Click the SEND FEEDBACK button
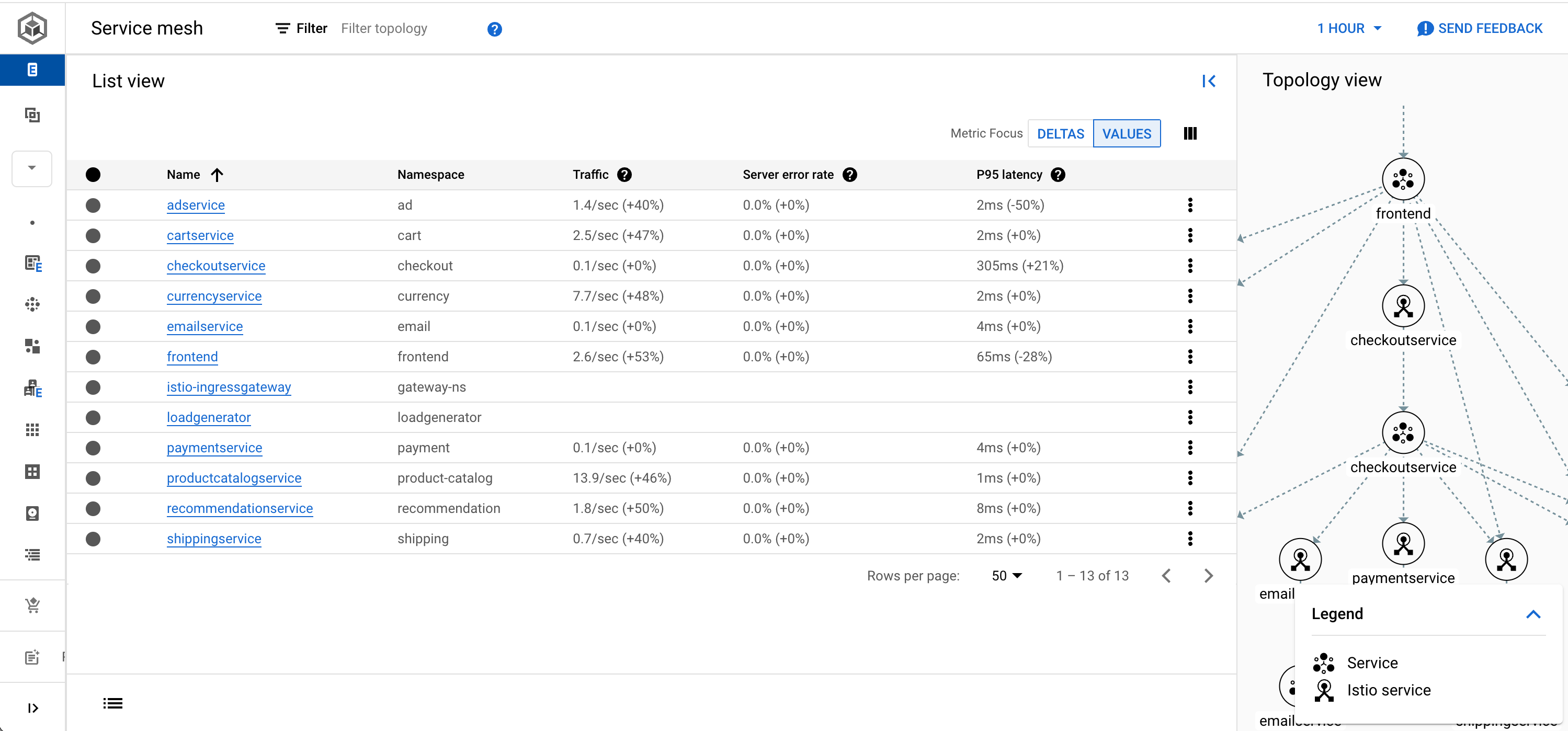This screenshot has width=1568, height=731. (x=1480, y=29)
